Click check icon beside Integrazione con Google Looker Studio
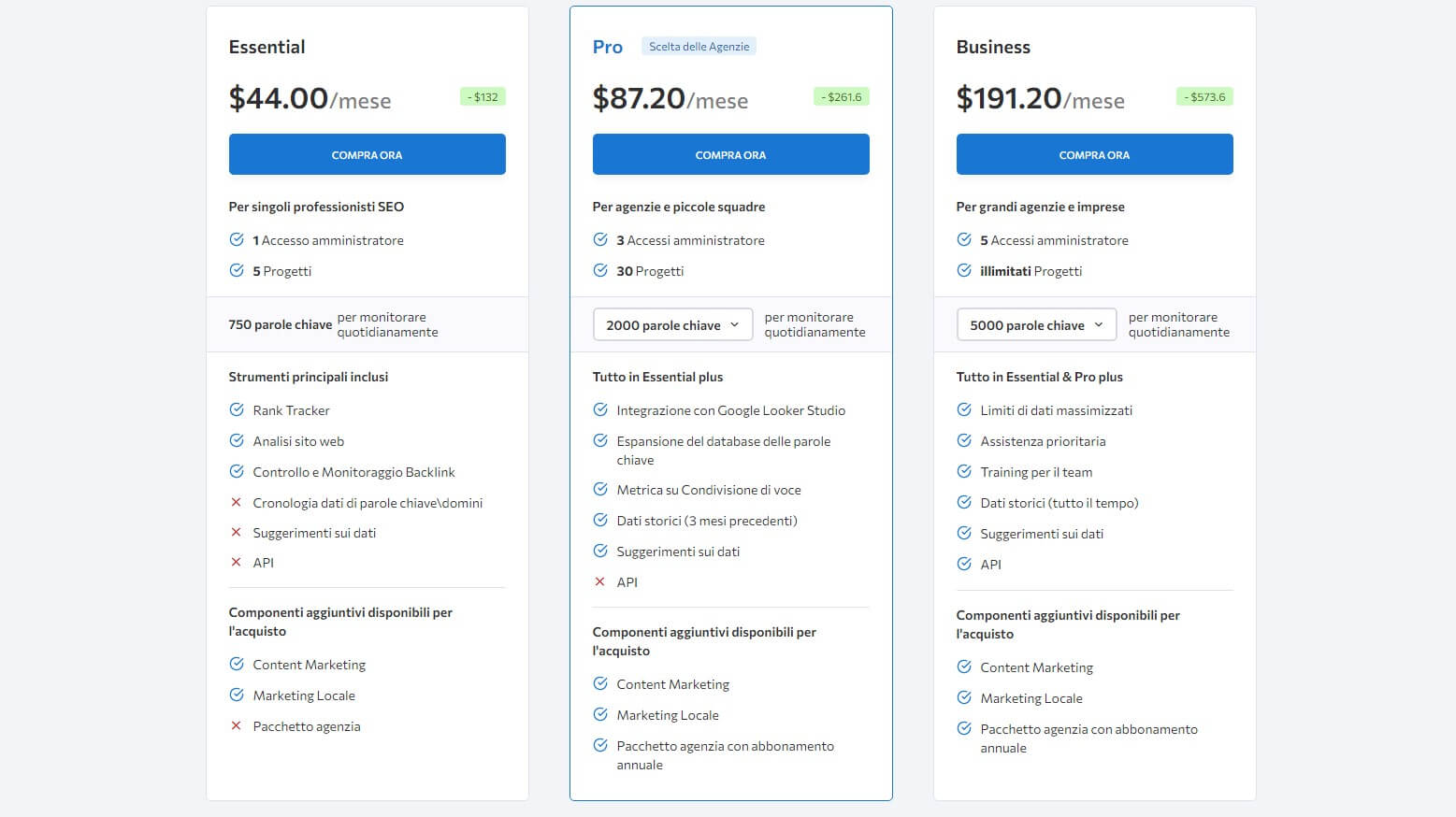 600,409
